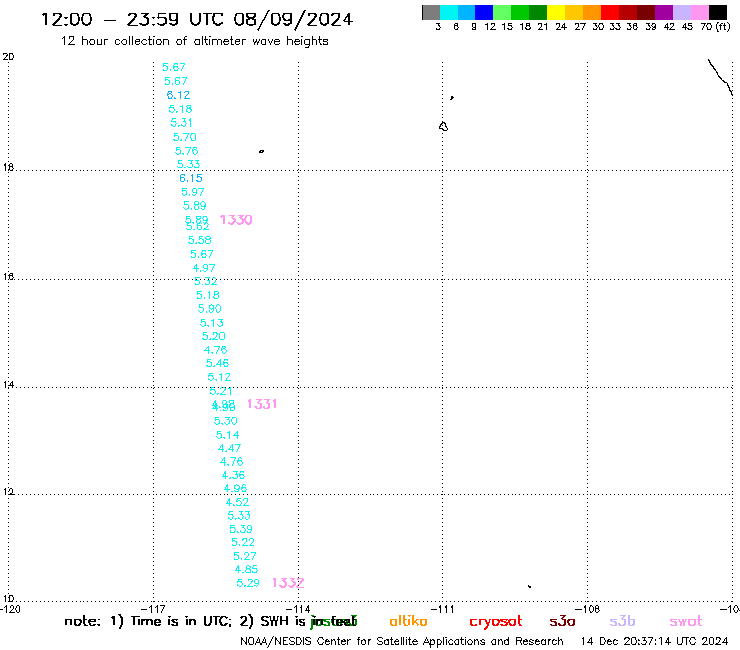740x650 pixels.
Task: Click the latitude 14 axis label
Action: click(x=8, y=385)
